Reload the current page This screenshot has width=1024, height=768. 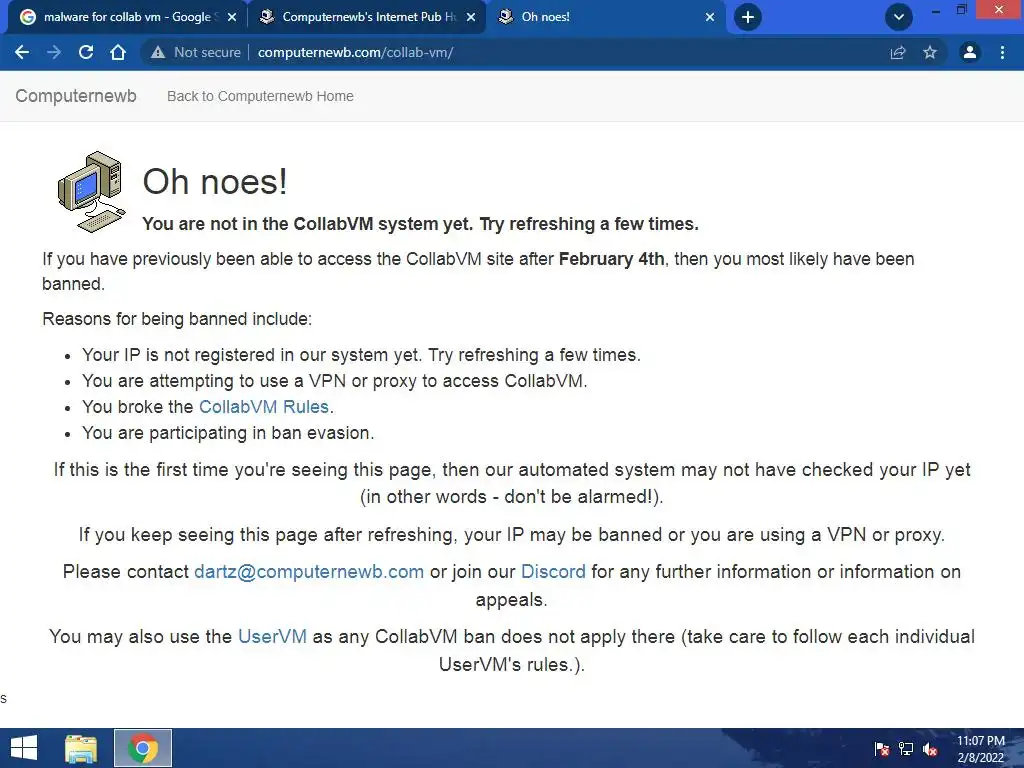86,52
